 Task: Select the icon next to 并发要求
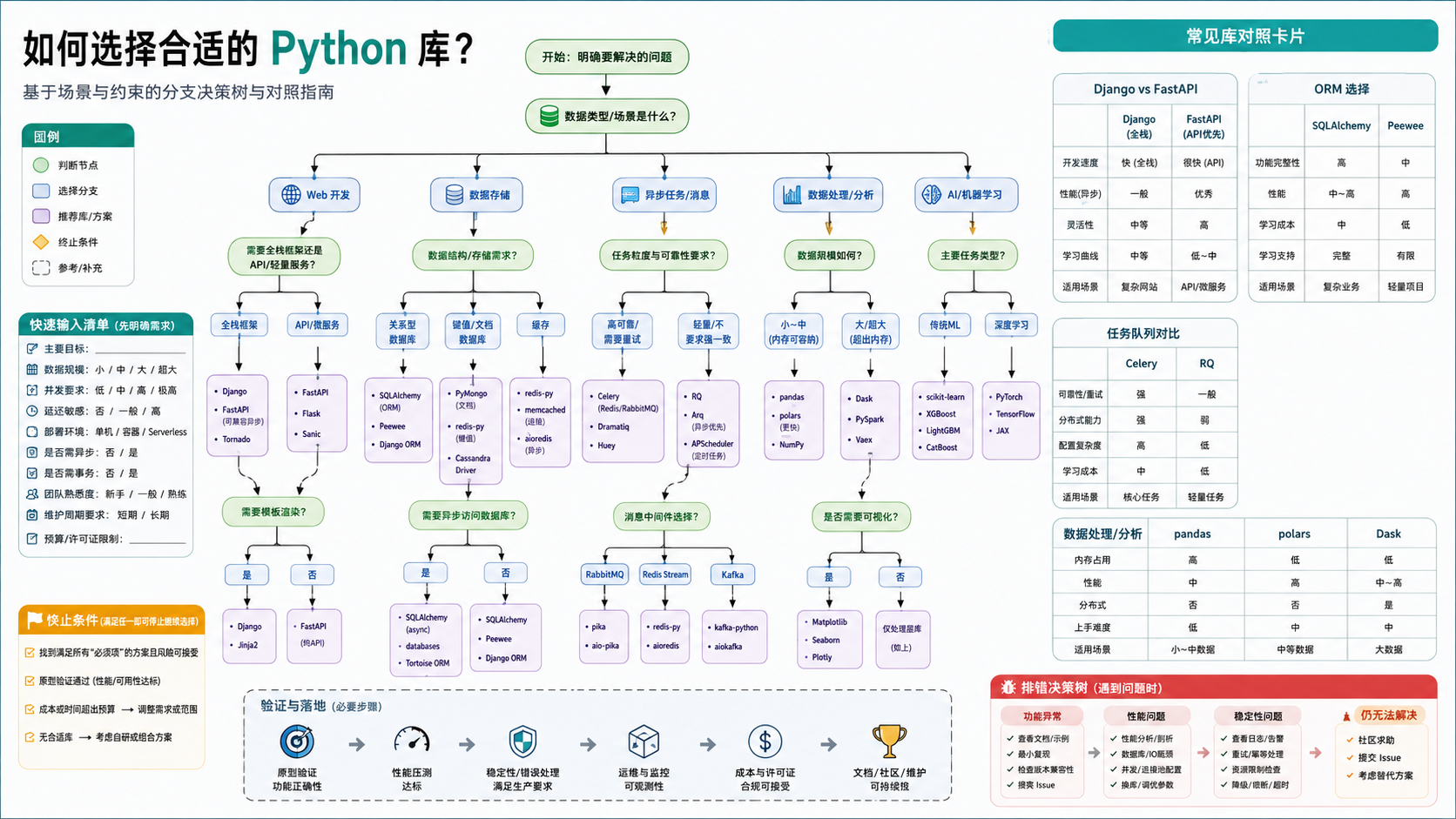click(32, 390)
